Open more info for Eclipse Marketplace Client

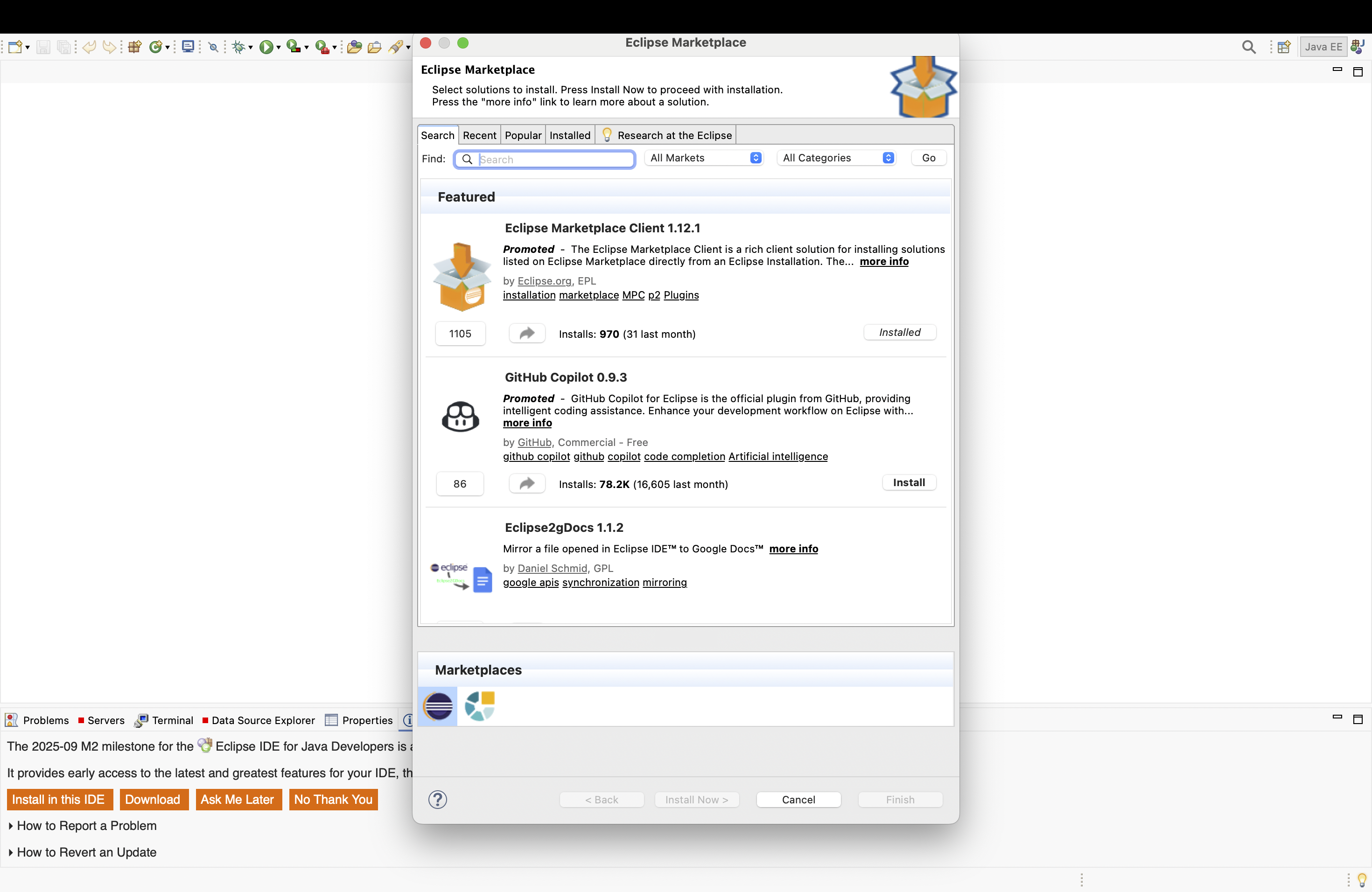pos(884,262)
